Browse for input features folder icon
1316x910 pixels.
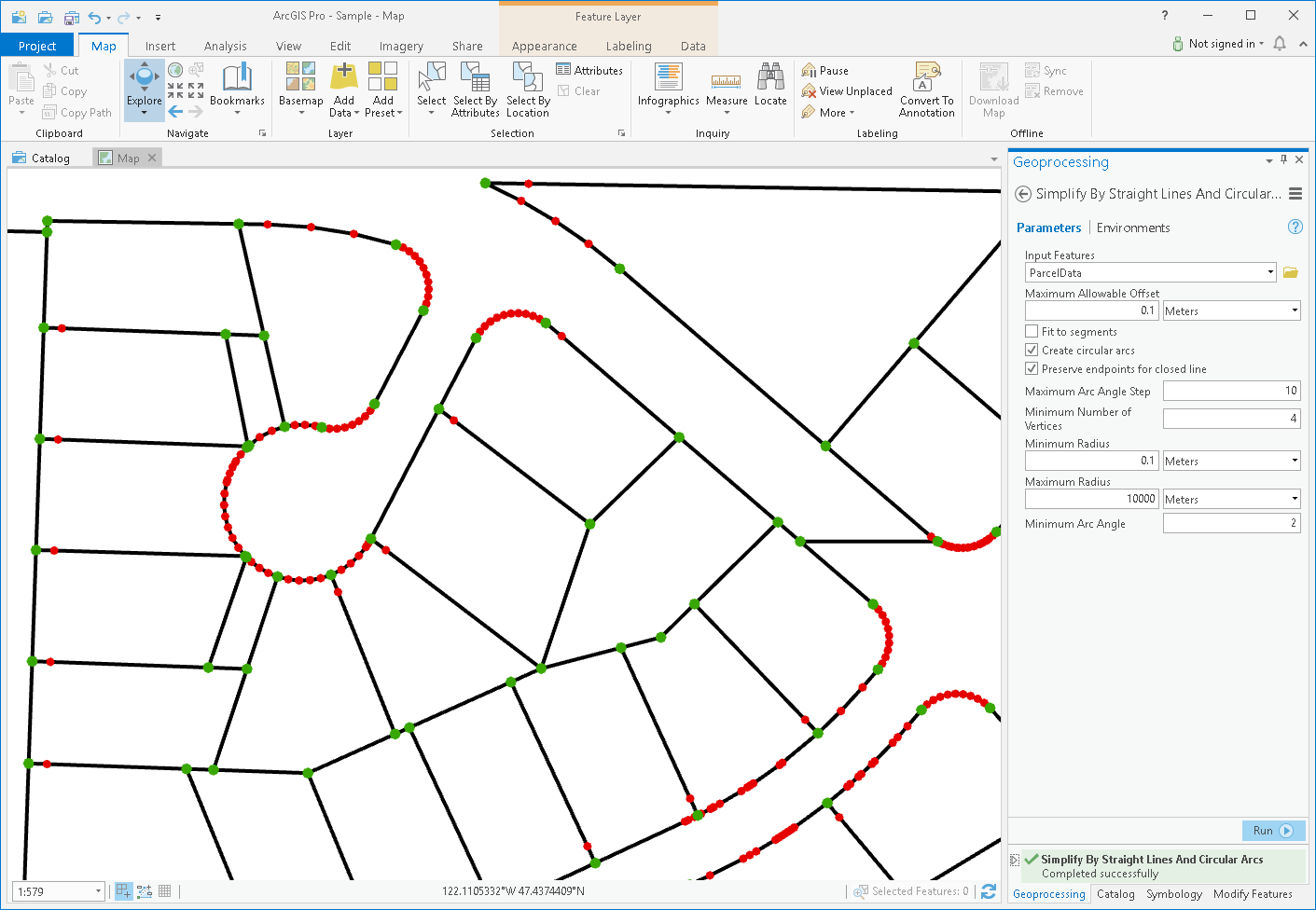(1291, 272)
